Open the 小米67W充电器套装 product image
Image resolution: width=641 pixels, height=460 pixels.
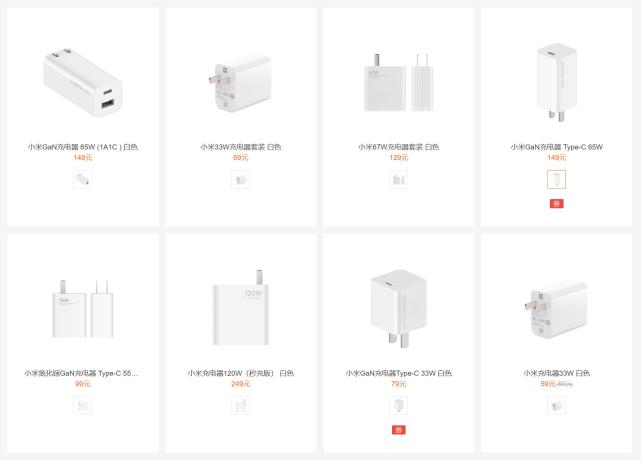(x=399, y=82)
